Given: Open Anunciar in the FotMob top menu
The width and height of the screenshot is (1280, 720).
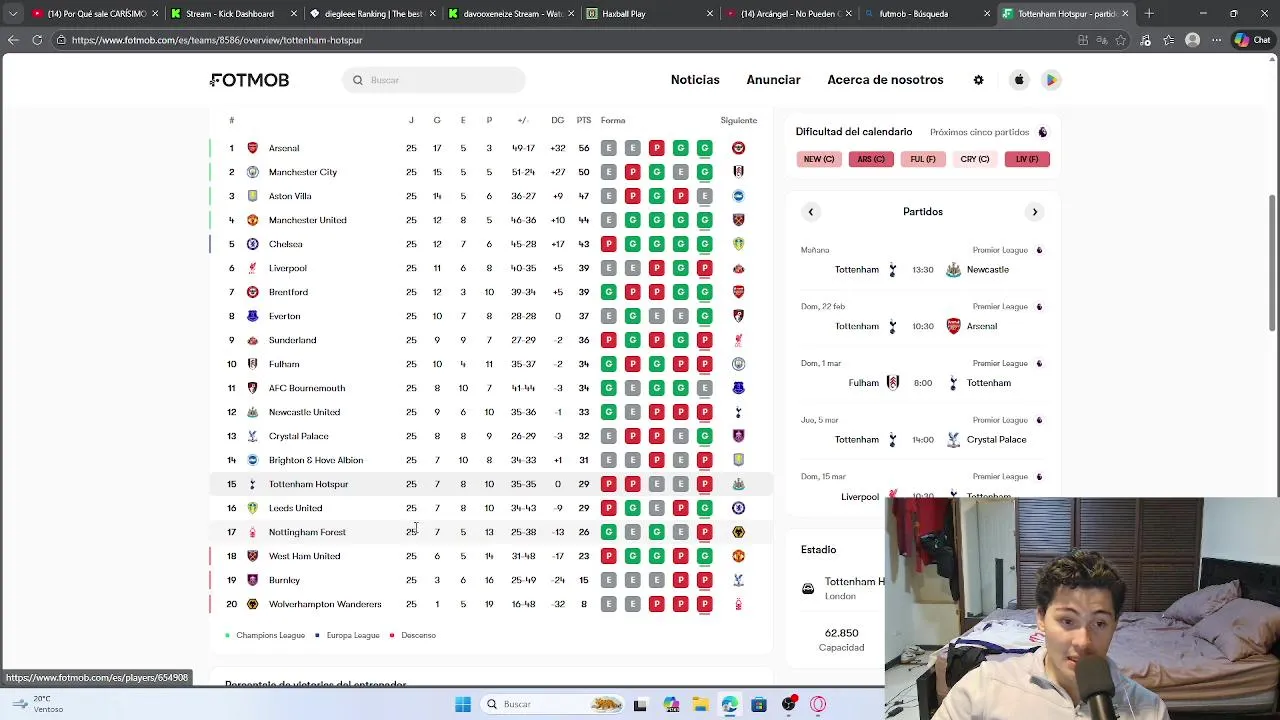Looking at the screenshot, I should pyautogui.click(x=773, y=80).
